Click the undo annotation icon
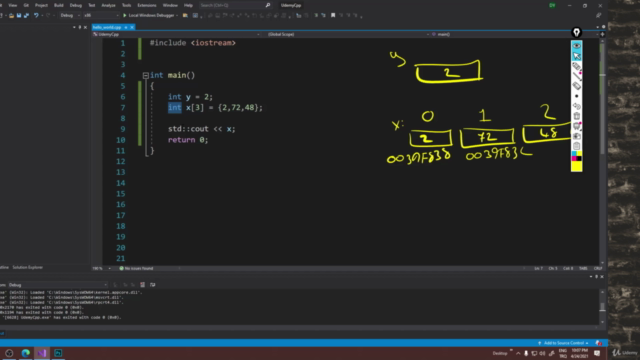 click(x=576, y=106)
